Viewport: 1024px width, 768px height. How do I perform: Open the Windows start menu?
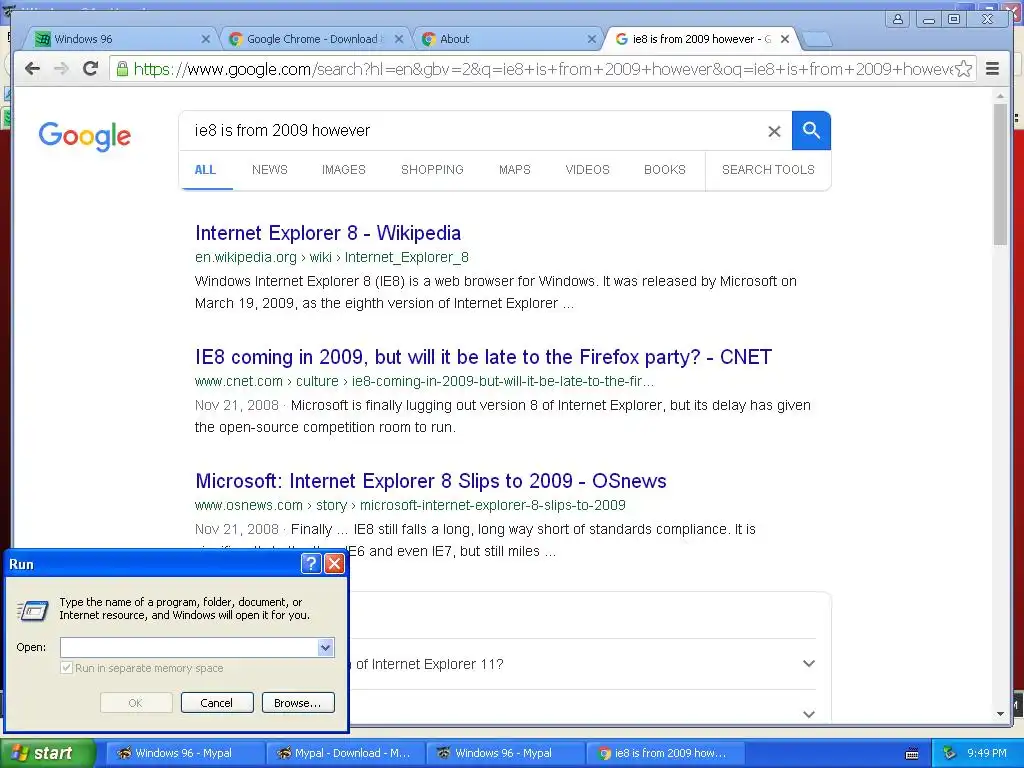(48, 754)
